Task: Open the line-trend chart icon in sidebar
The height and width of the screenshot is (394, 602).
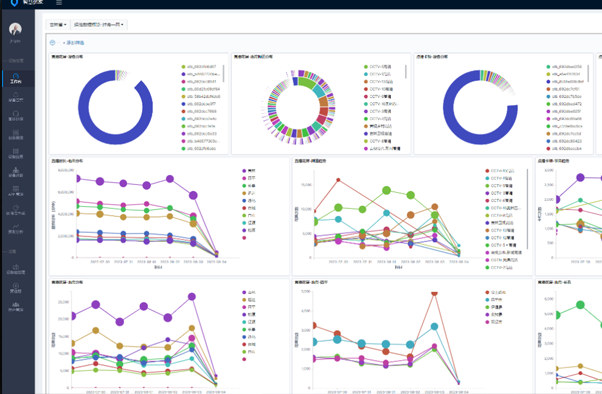Action: [16, 226]
